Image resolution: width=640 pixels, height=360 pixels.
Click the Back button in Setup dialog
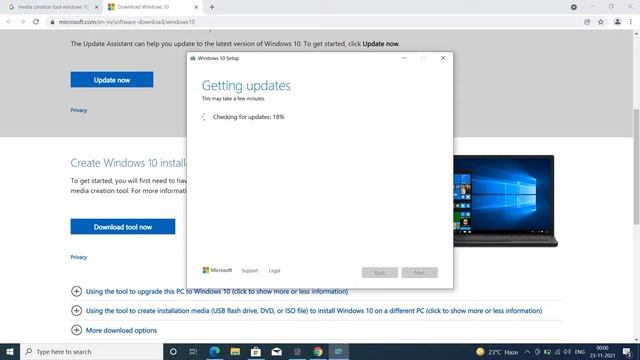[380, 272]
